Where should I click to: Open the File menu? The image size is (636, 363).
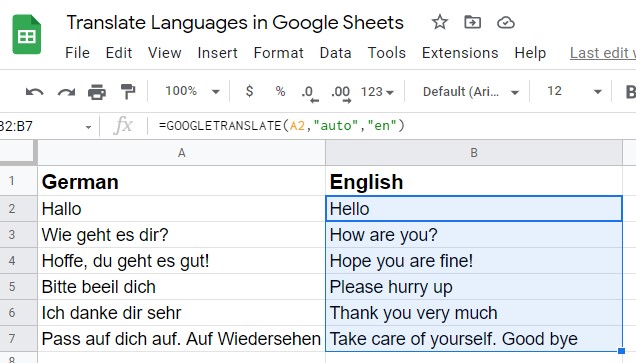click(77, 53)
